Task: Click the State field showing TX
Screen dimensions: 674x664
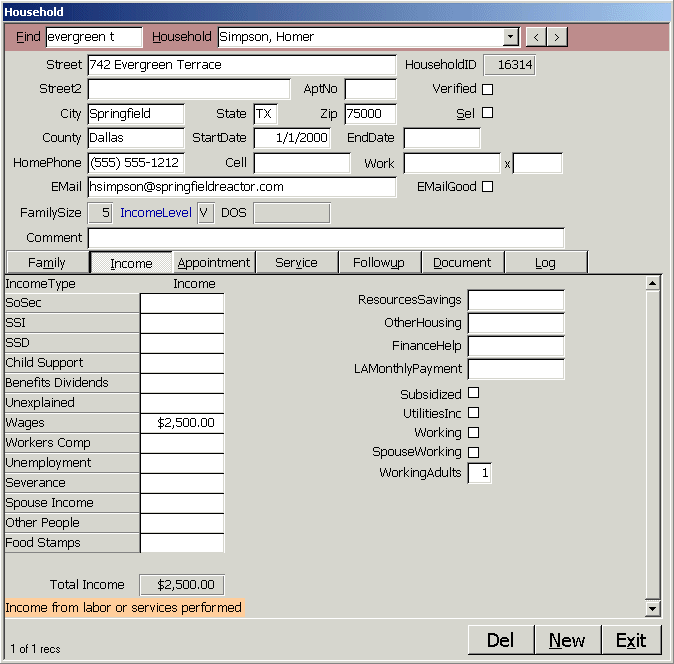Action: [x=265, y=114]
